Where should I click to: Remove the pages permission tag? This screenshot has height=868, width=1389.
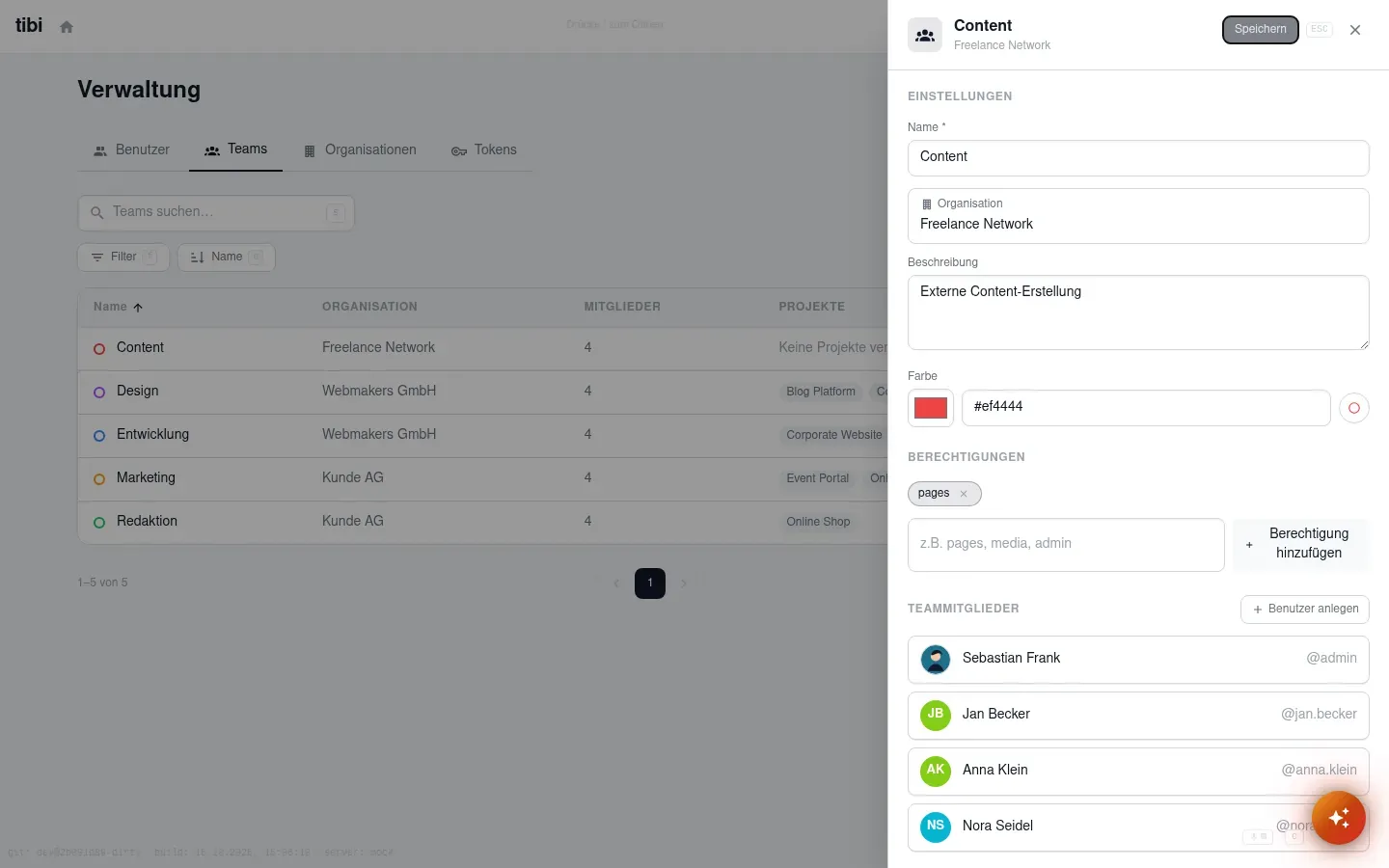964,494
